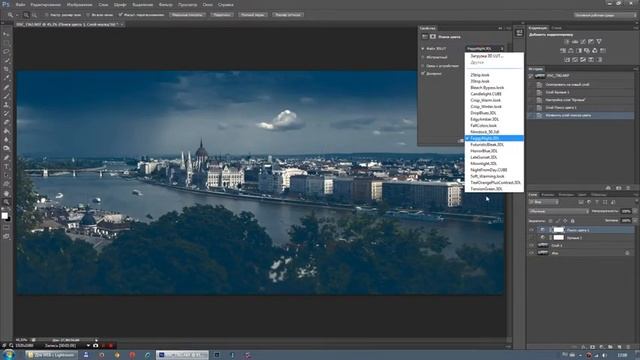Click the foreground color swatch

[x=4, y=216]
